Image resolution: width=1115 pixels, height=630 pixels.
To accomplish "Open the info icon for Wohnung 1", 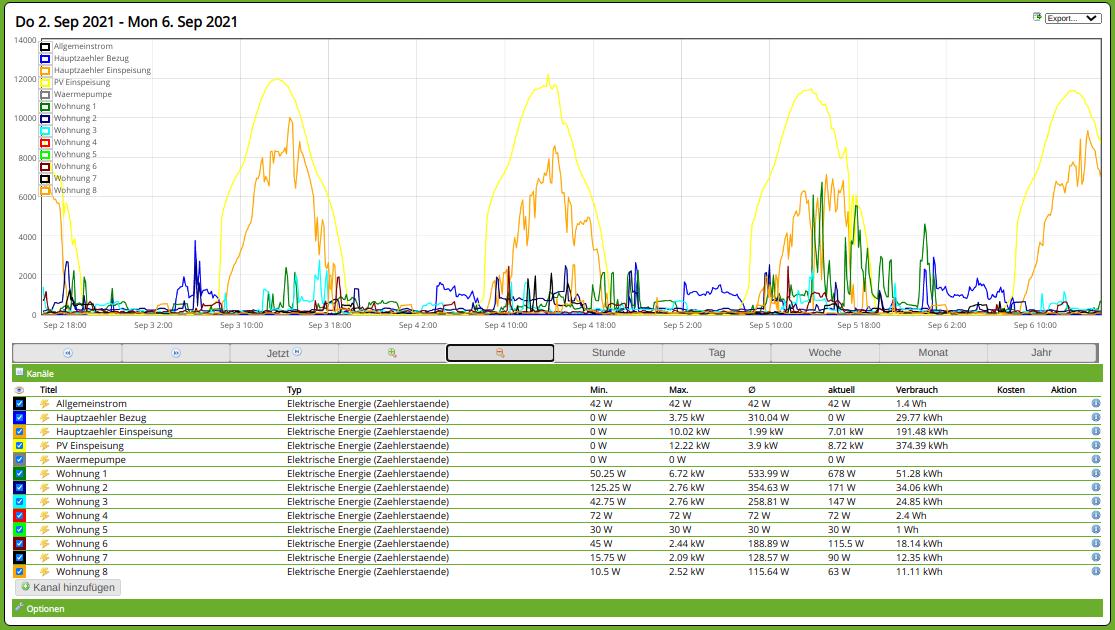I will point(1096,474).
